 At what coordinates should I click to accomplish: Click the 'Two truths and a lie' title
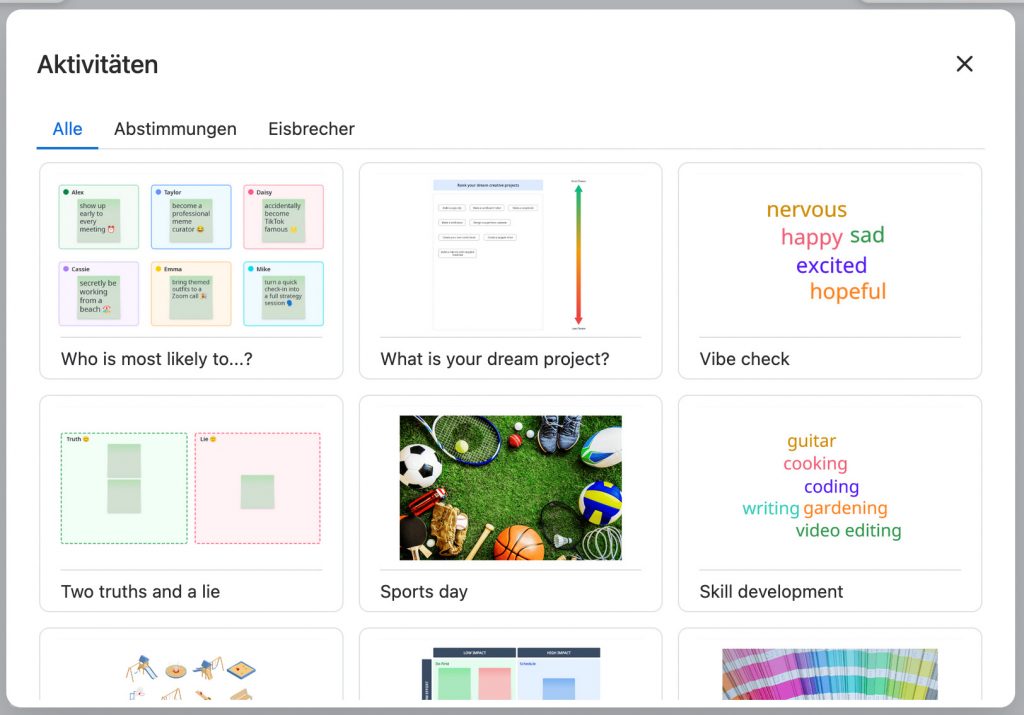(140, 592)
